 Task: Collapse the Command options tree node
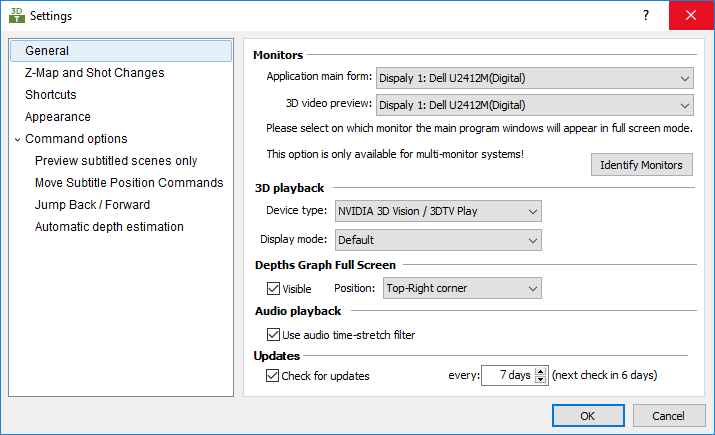[17, 139]
